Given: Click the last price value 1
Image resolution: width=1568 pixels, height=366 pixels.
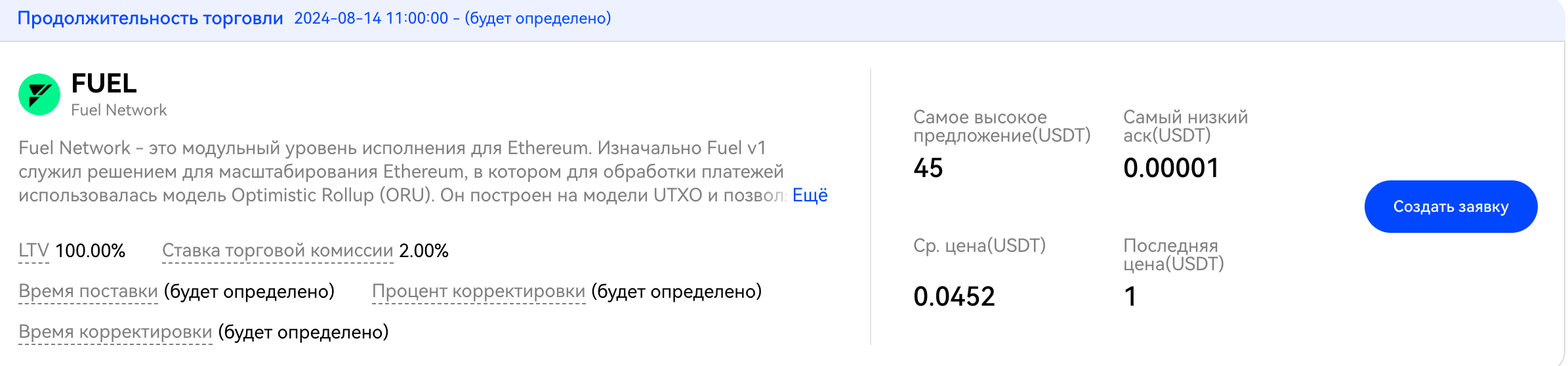Looking at the screenshot, I should point(1130,297).
